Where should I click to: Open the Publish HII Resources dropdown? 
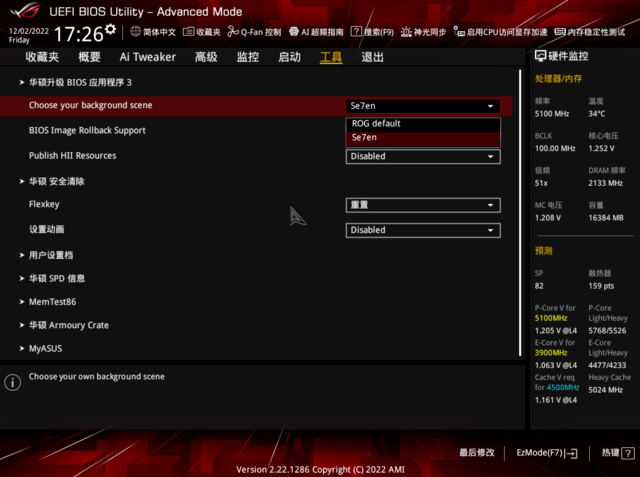pos(423,156)
